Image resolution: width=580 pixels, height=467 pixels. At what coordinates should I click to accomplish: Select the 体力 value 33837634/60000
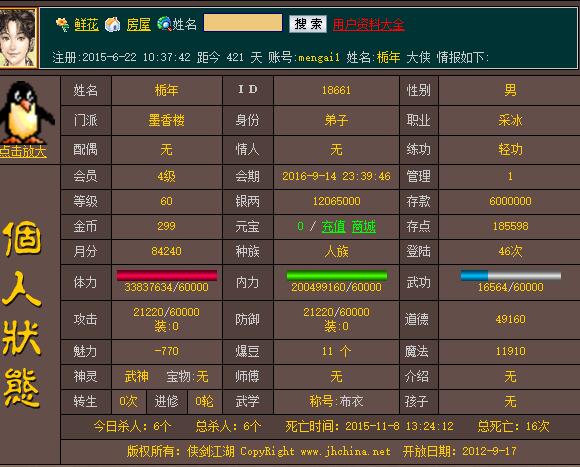(x=166, y=287)
